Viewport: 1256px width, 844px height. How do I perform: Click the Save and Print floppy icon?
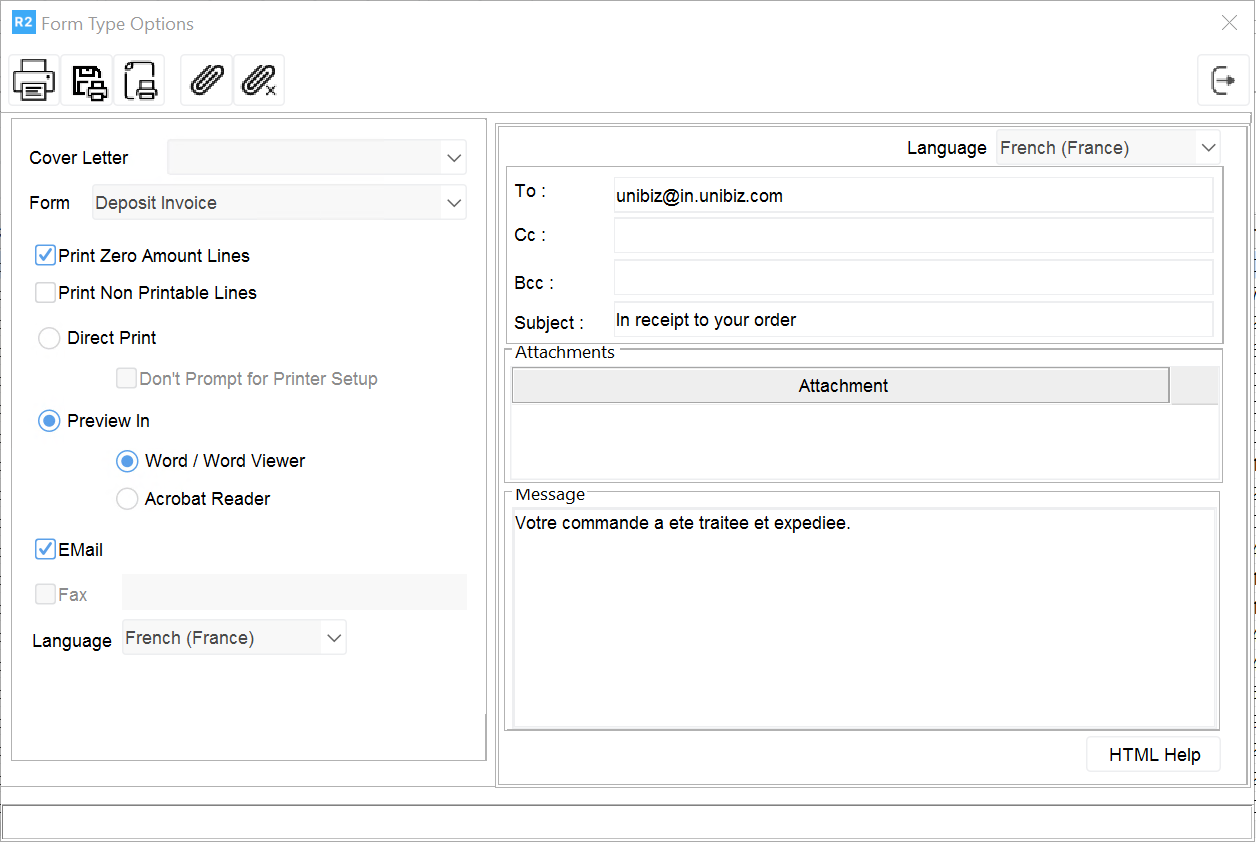[86, 80]
